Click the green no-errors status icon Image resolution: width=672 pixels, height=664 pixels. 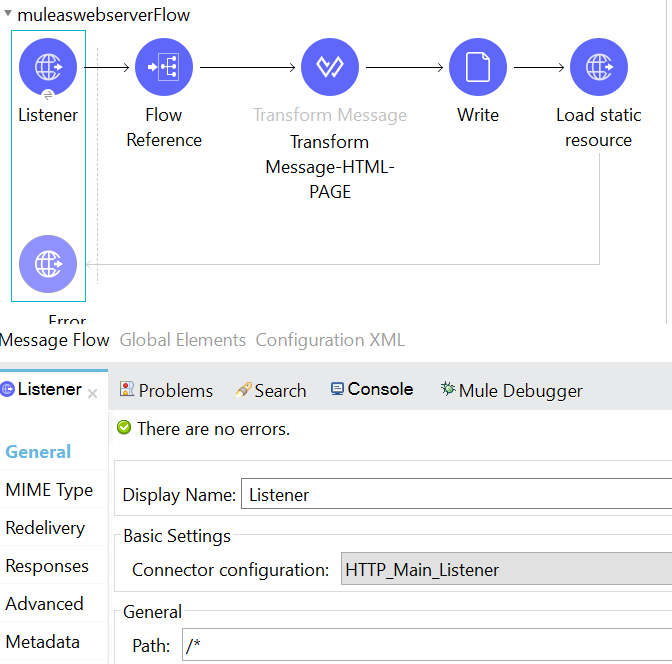[124, 428]
